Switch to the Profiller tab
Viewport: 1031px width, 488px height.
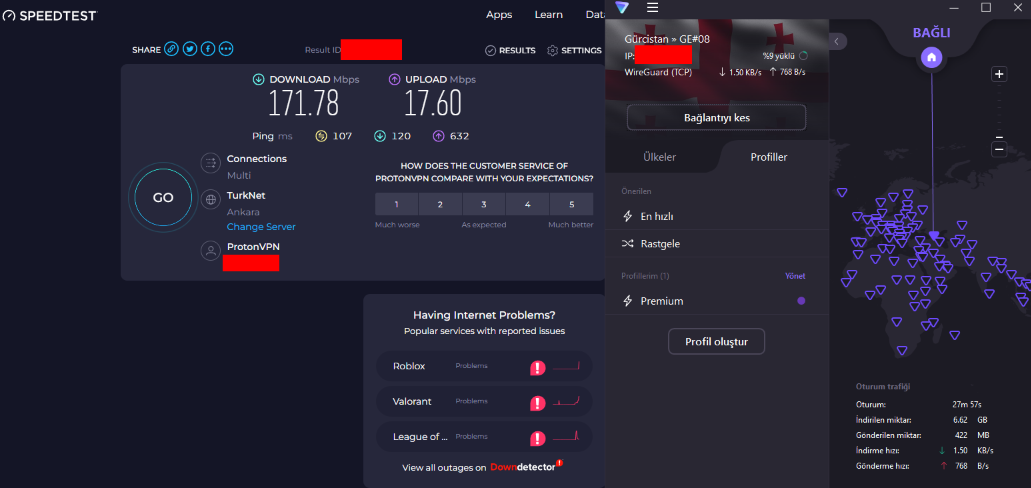pyautogui.click(x=769, y=157)
